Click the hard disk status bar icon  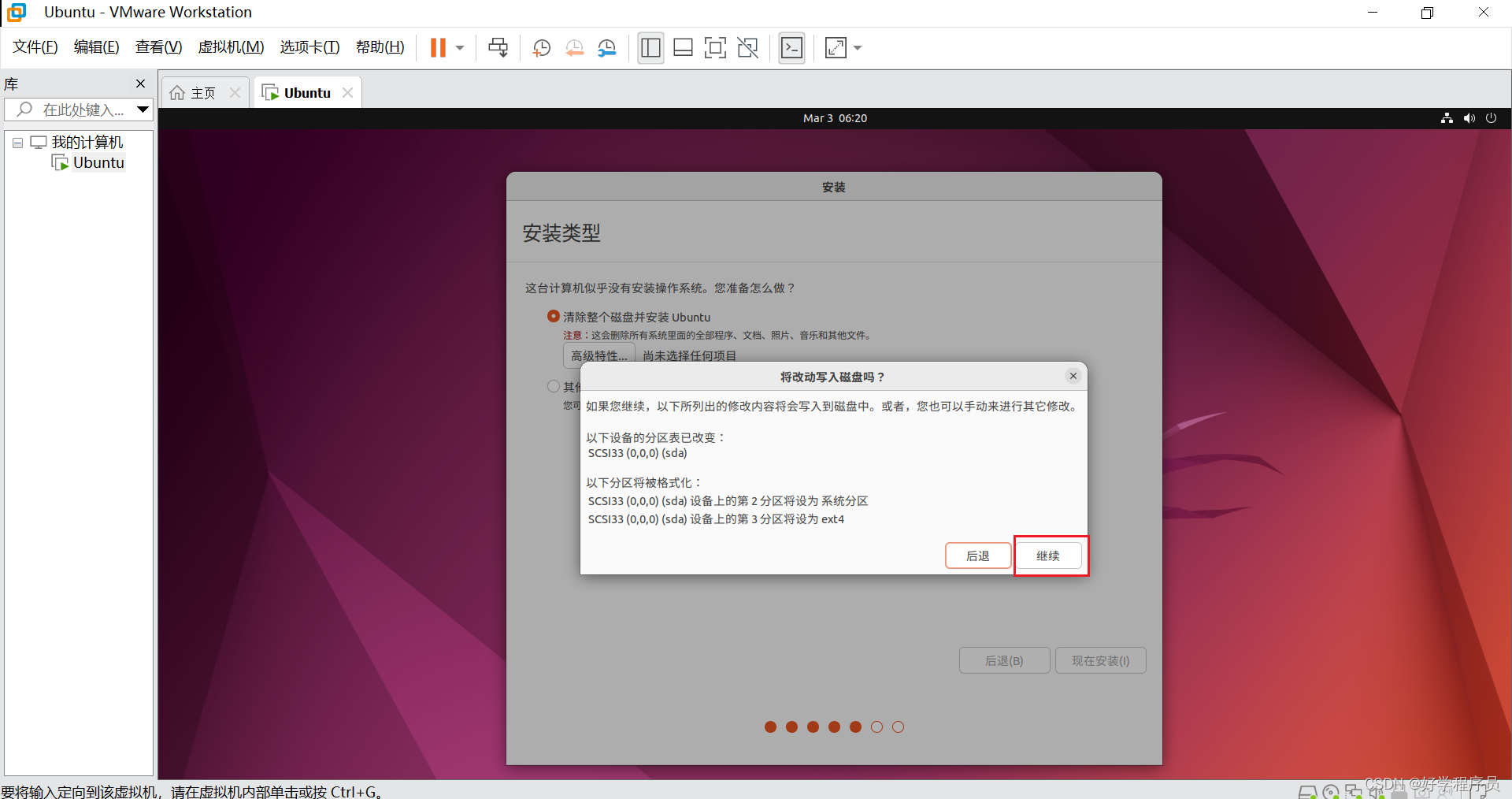1307,792
